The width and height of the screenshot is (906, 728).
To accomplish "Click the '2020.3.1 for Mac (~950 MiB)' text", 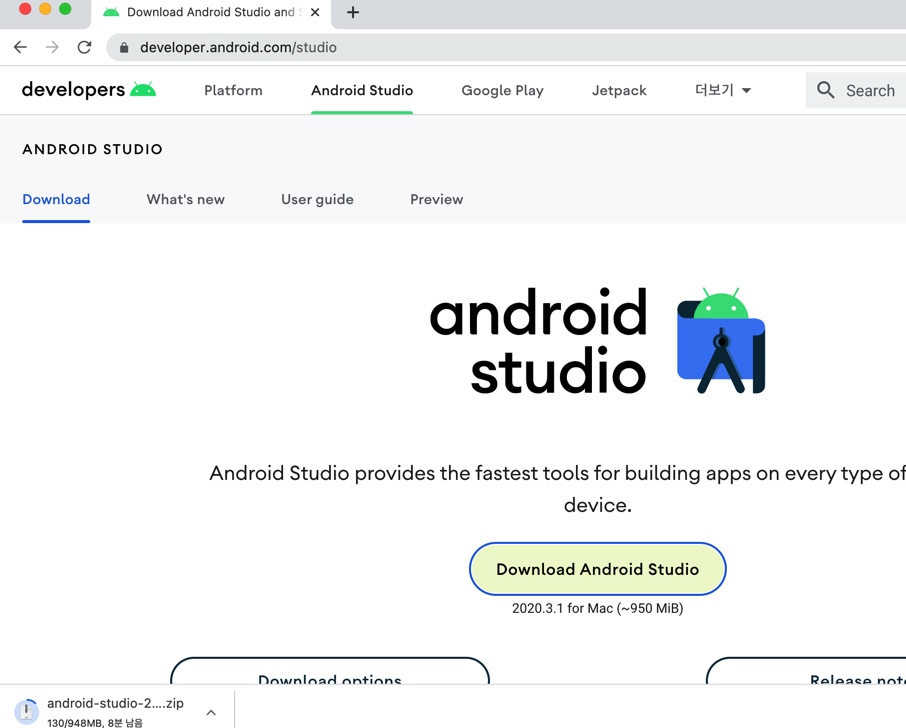I will tap(597, 608).
